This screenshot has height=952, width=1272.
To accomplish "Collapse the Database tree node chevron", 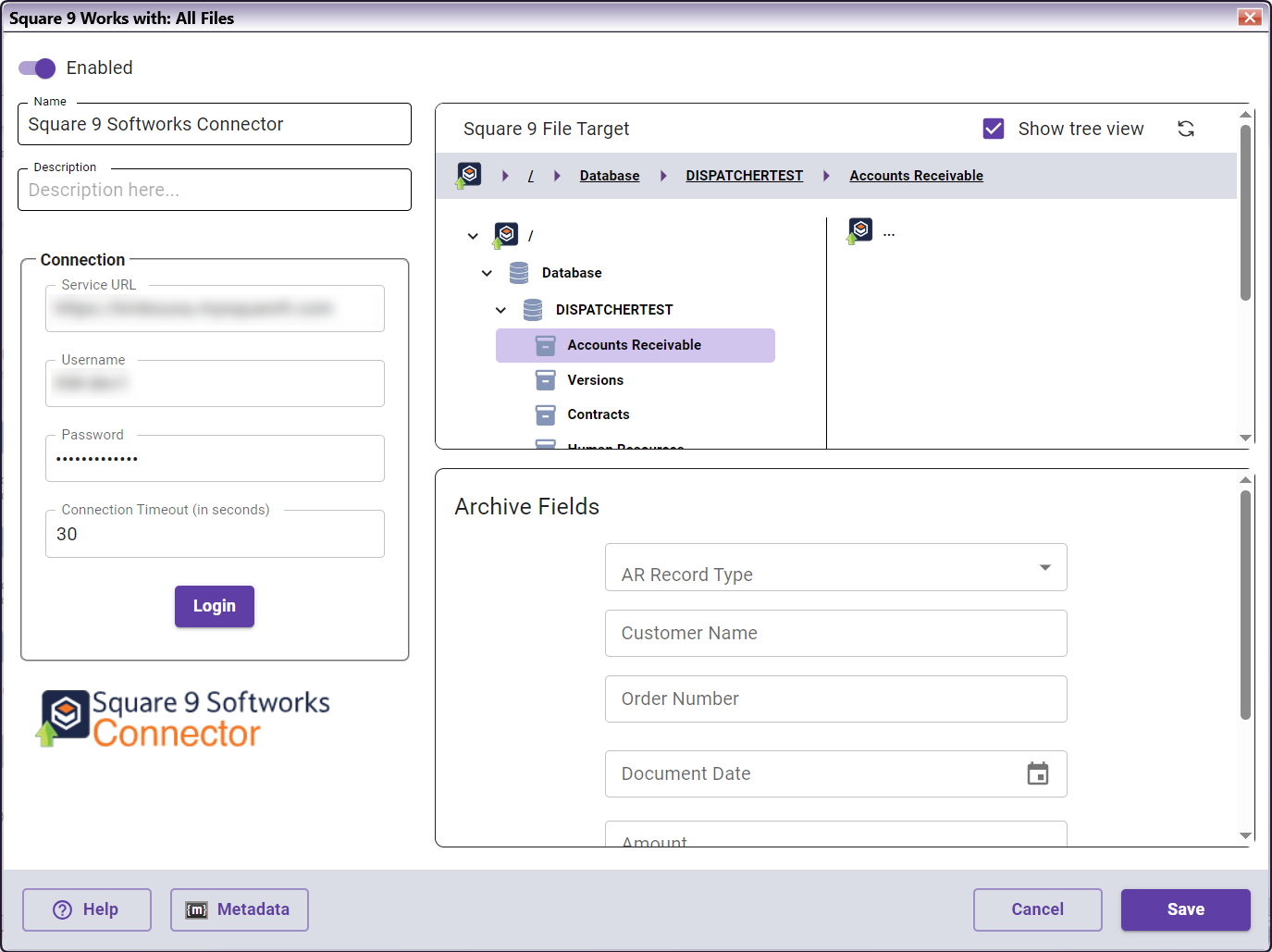I will [487, 273].
